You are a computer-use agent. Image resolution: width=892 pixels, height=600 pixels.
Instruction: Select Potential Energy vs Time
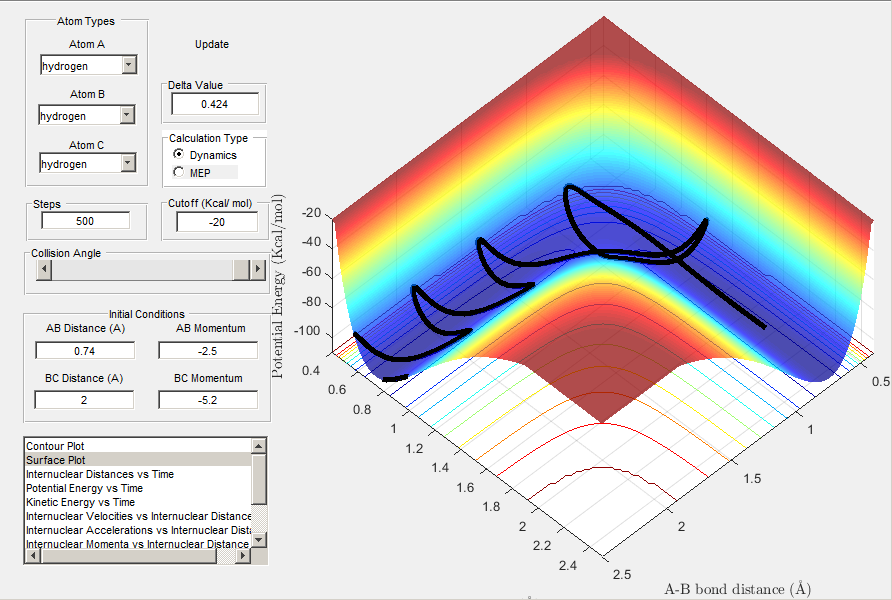pos(138,488)
